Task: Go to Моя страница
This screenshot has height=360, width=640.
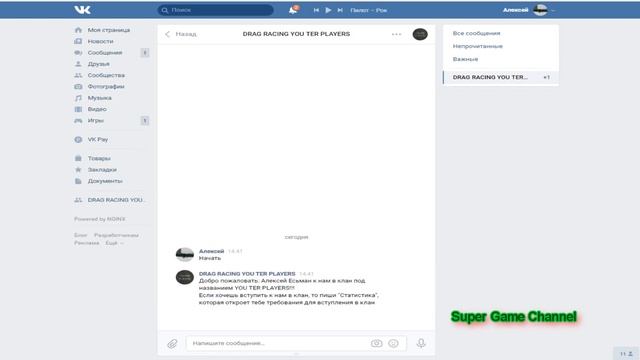Action: (x=109, y=30)
